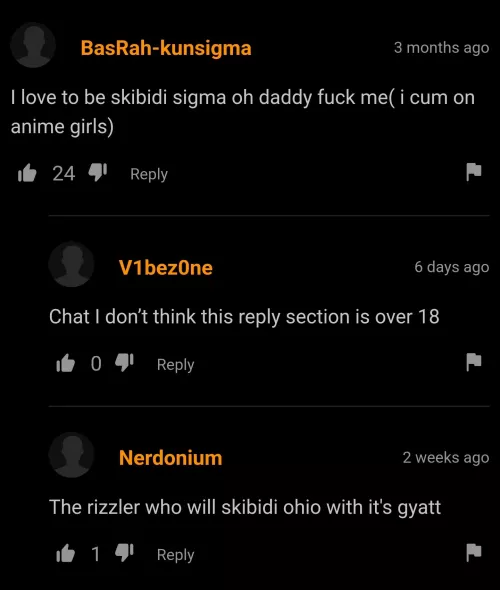Flag Nerdonium's comment as inappropriate
Image resolution: width=500 pixels, height=590 pixels.
pyautogui.click(x=474, y=552)
